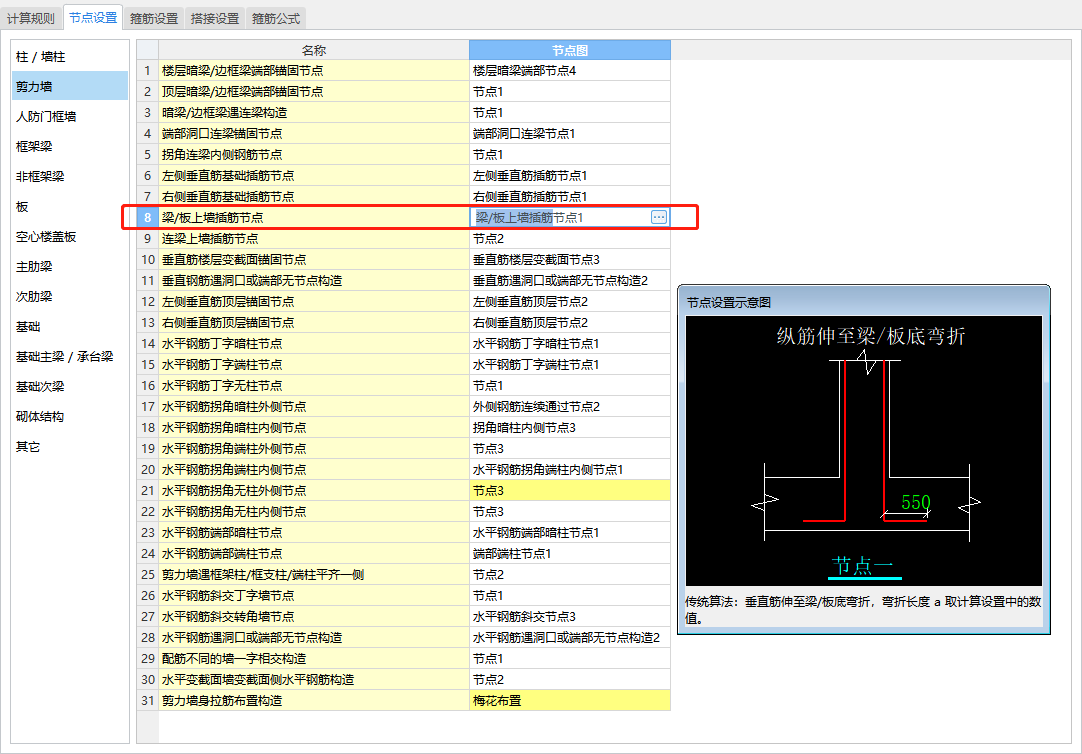Click 拐角暗柱内侧节点3 value
The image size is (1082, 754).
tap(570, 428)
